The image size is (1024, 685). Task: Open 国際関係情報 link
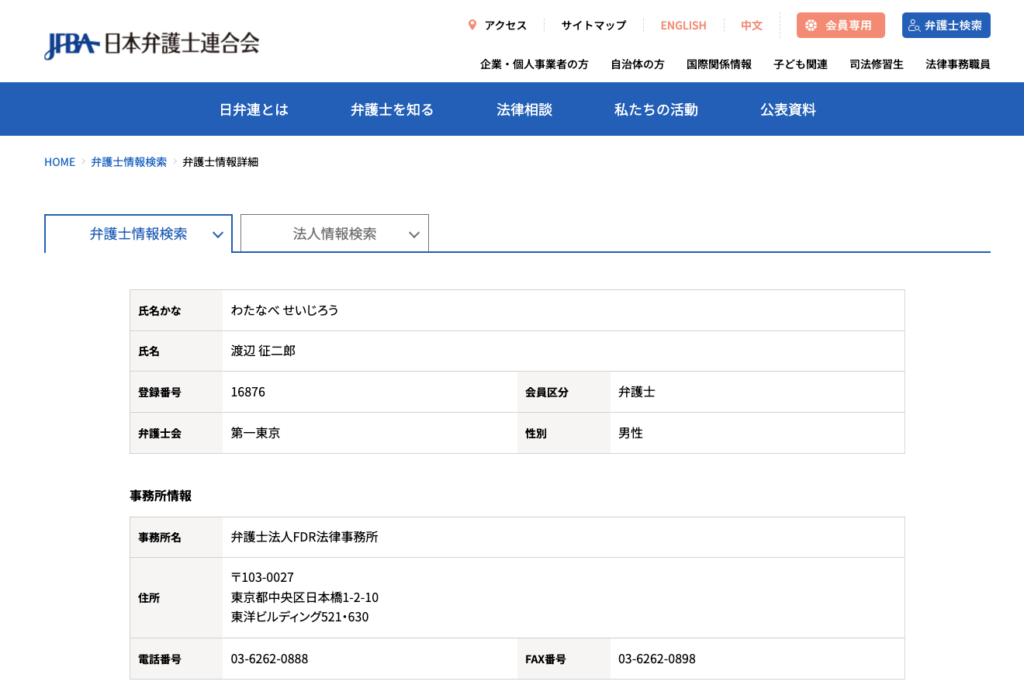(719, 64)
